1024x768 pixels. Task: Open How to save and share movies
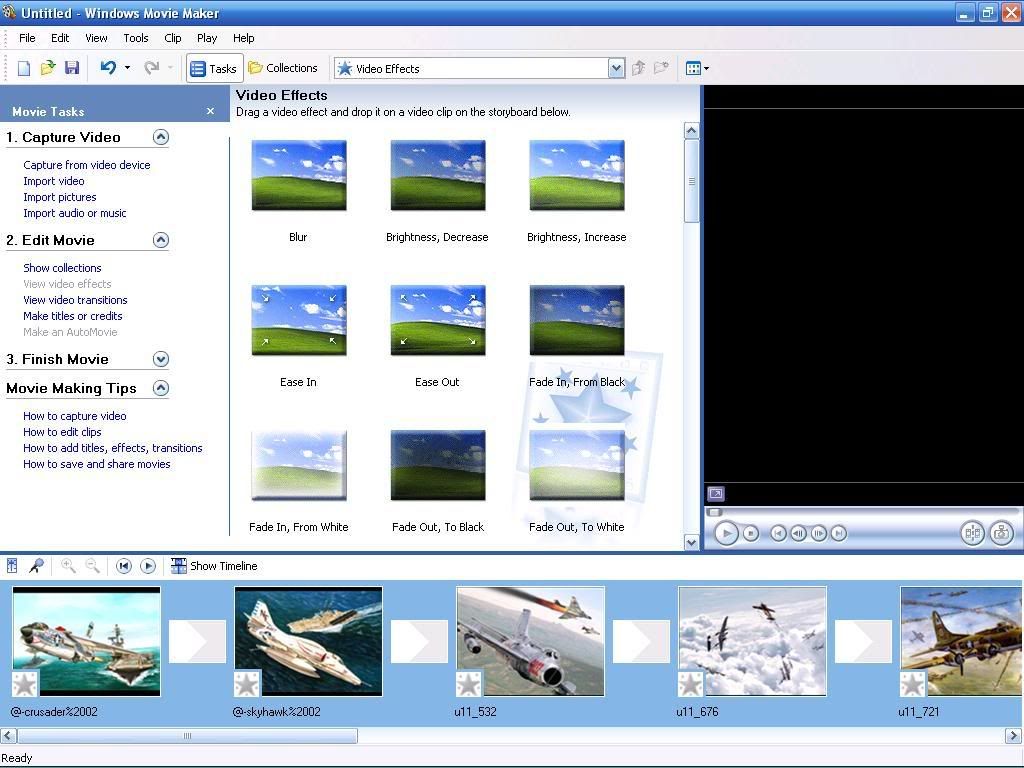tap(97, 464)
